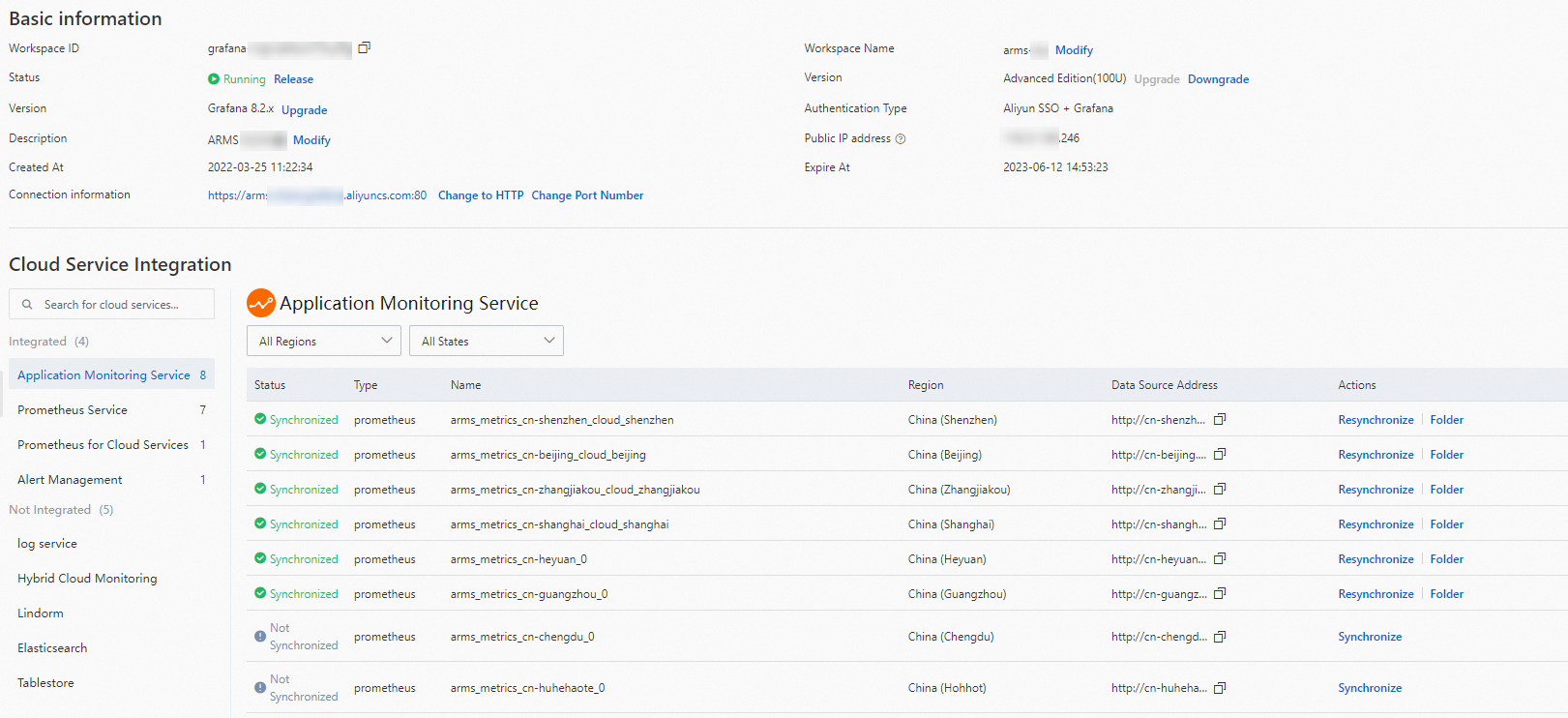The width and height of the screenshot is (1568, 718).
Task: Select Lindorm in sidebar
Action: (41, 613)
